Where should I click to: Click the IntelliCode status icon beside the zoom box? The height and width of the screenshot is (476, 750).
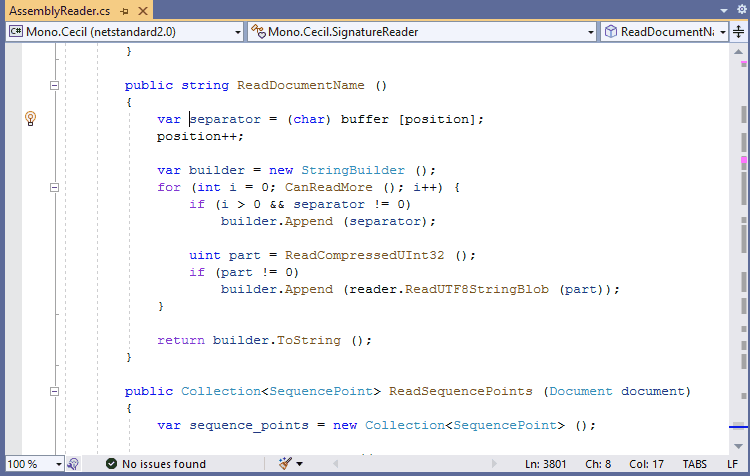pos(73,464)
